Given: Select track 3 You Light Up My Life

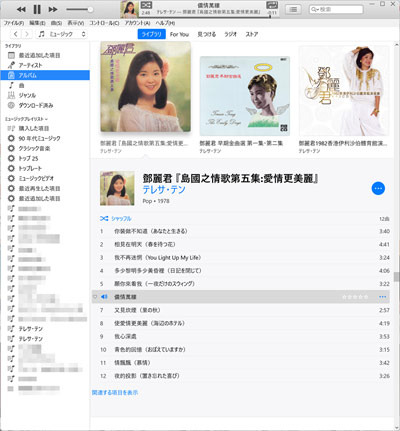Looking at the screenshot, I should coord(242,257).
